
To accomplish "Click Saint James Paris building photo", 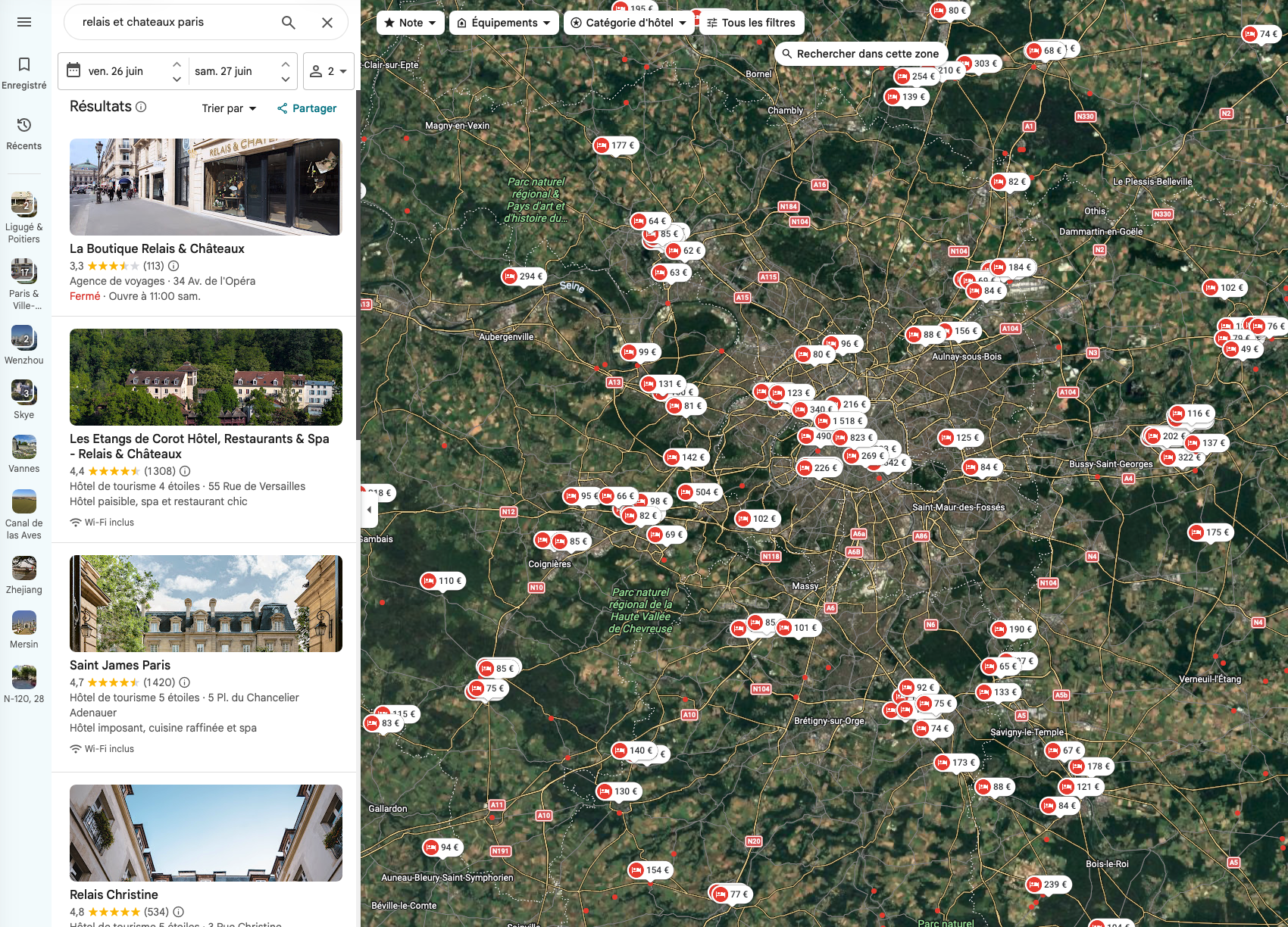I will (206, 604).
